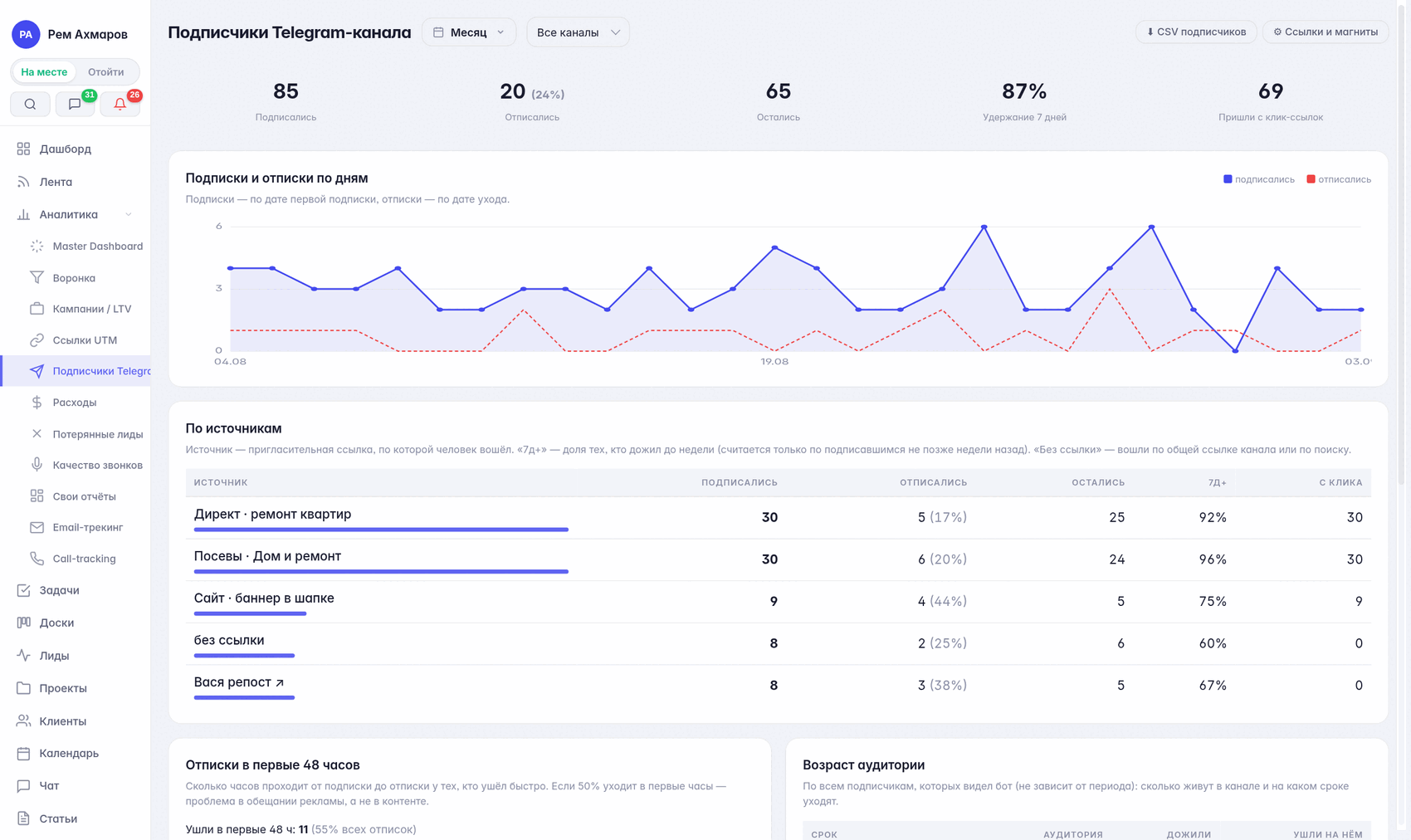Click the Лиды pulse icon
Image resolution: width=1411 pixels, height=840 pixels.
click(x=23, y=656)
